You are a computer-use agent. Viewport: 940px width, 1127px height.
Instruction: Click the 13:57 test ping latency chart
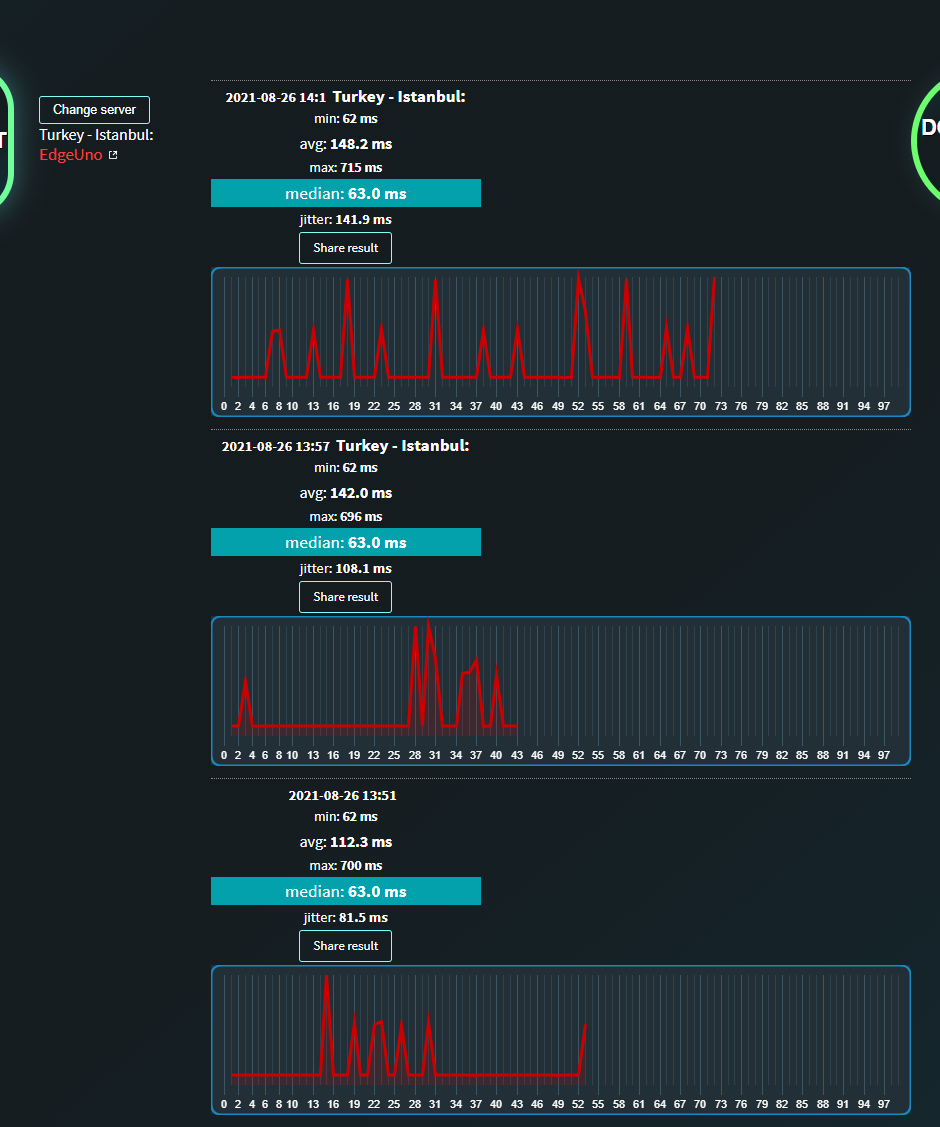pos(561,691)
